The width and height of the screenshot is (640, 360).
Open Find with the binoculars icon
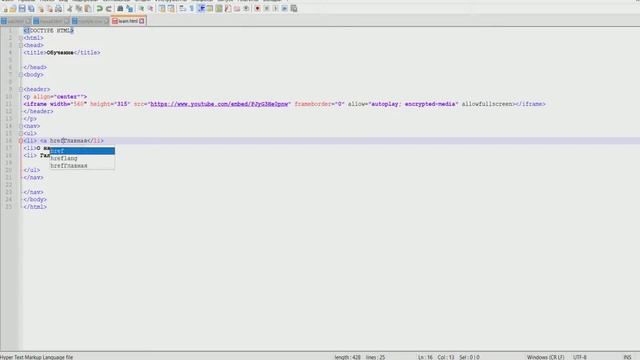click(120, 9)
